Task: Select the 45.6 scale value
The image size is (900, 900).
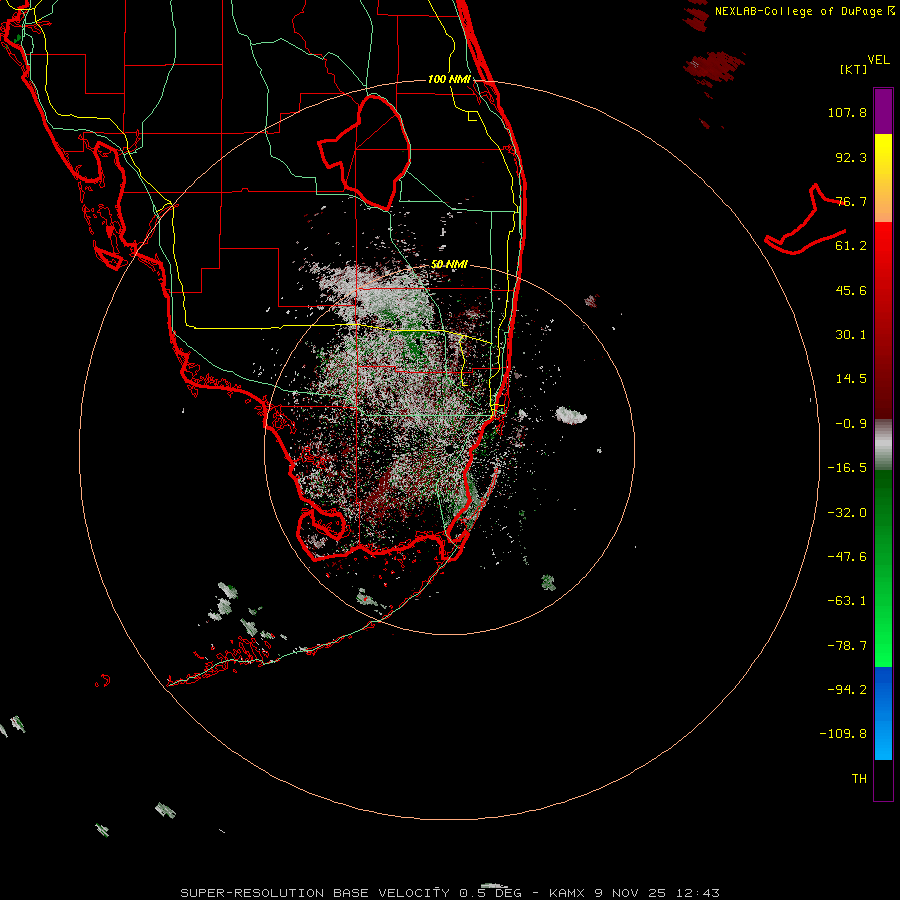Action: pyautogui.click(x=851, y=290)
